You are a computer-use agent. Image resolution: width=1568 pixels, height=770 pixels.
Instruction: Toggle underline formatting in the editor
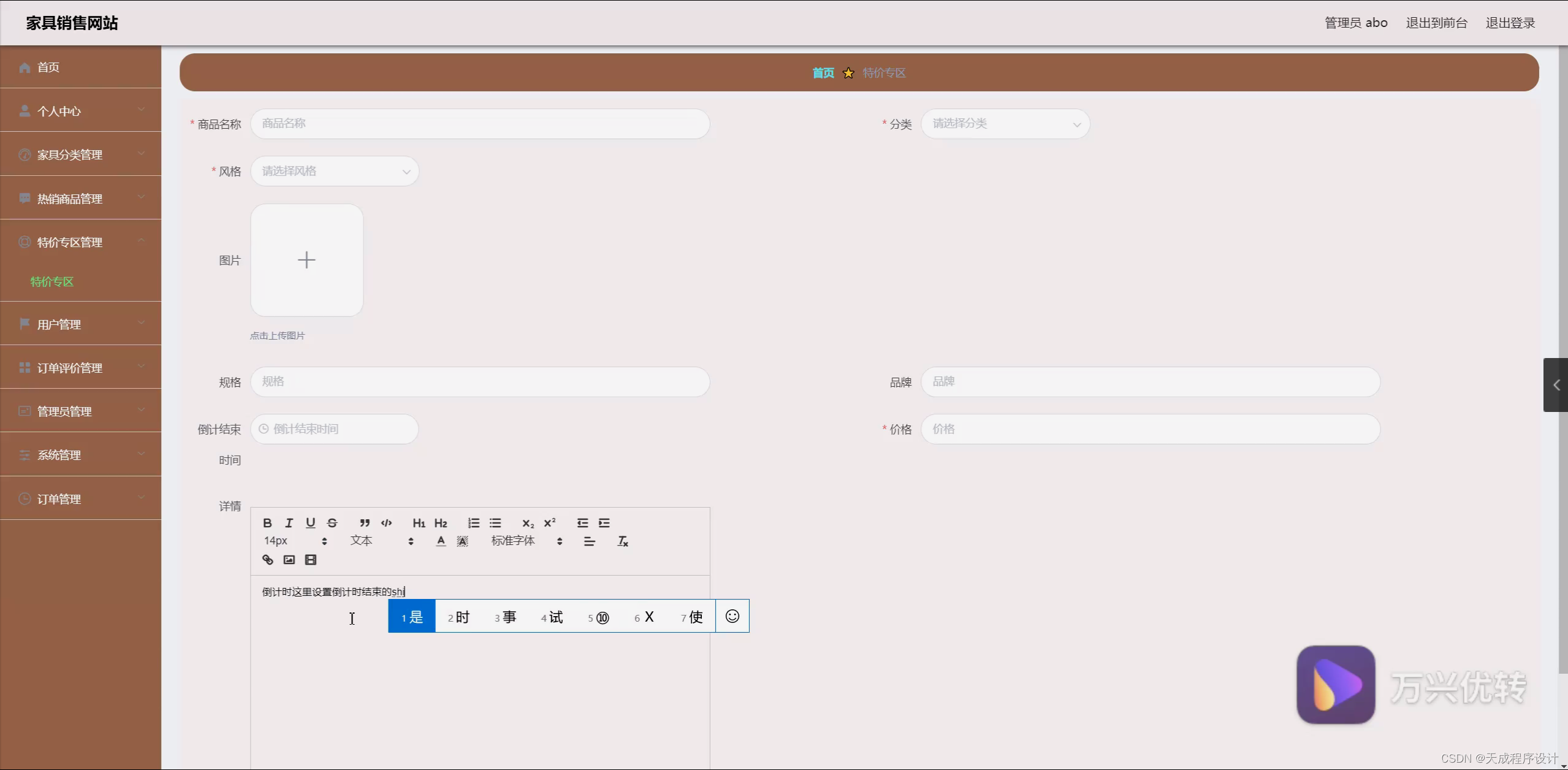pos(311,523)
